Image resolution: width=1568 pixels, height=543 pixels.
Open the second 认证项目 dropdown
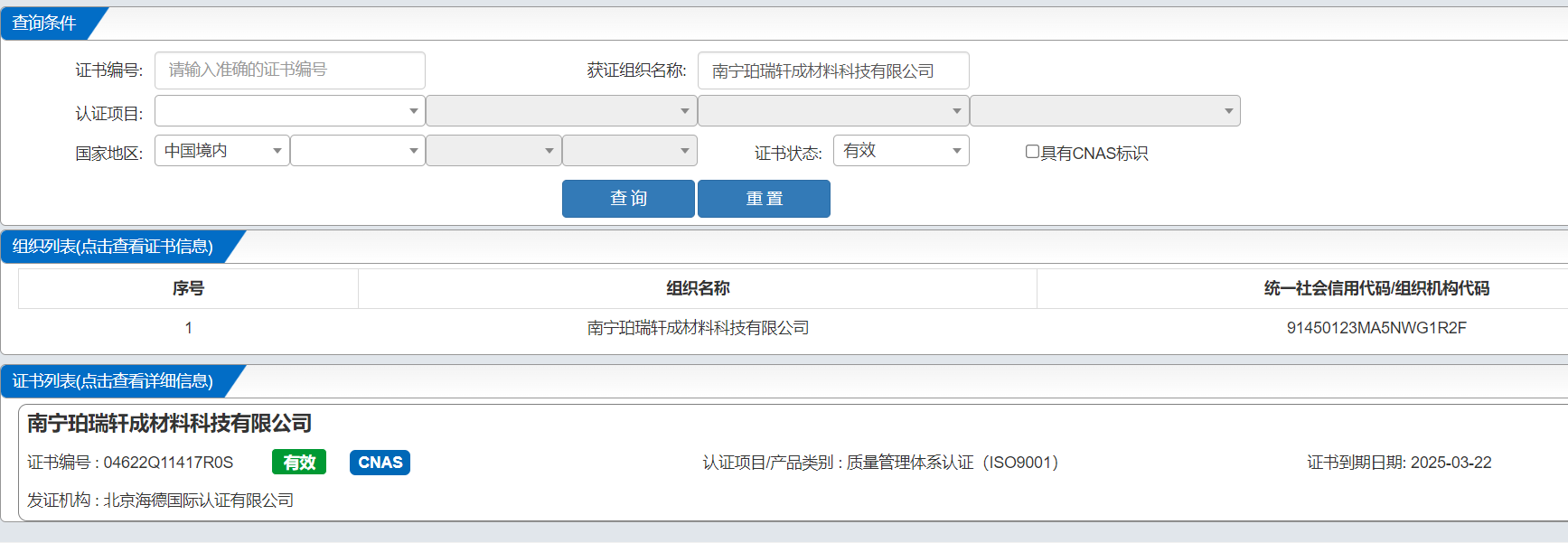click(561, 111)
